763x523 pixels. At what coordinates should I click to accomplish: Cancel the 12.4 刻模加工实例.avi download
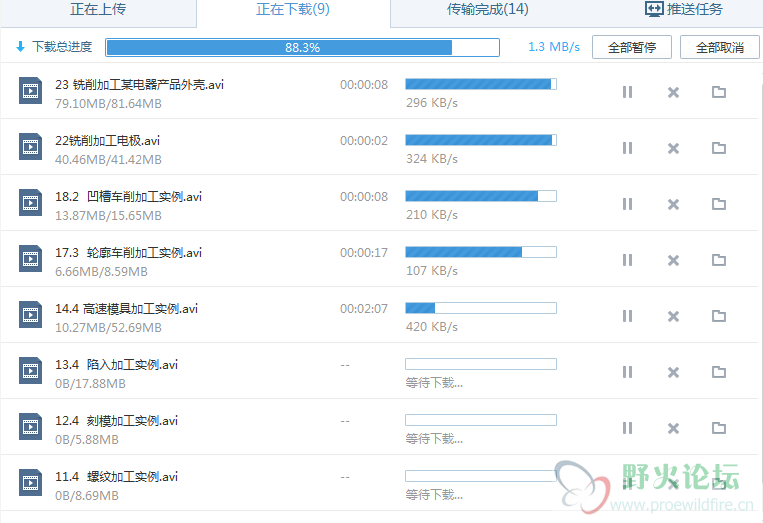tap(673, 428)
